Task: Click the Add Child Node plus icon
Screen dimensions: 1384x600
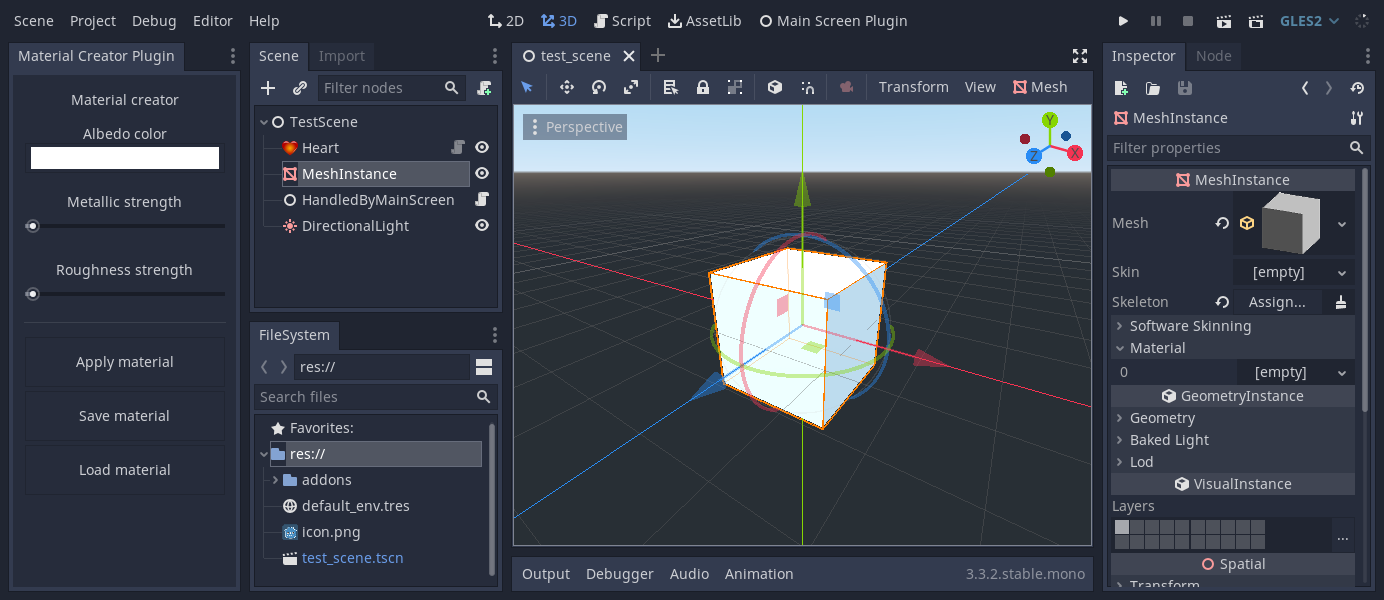Action: tap(267, 87)
